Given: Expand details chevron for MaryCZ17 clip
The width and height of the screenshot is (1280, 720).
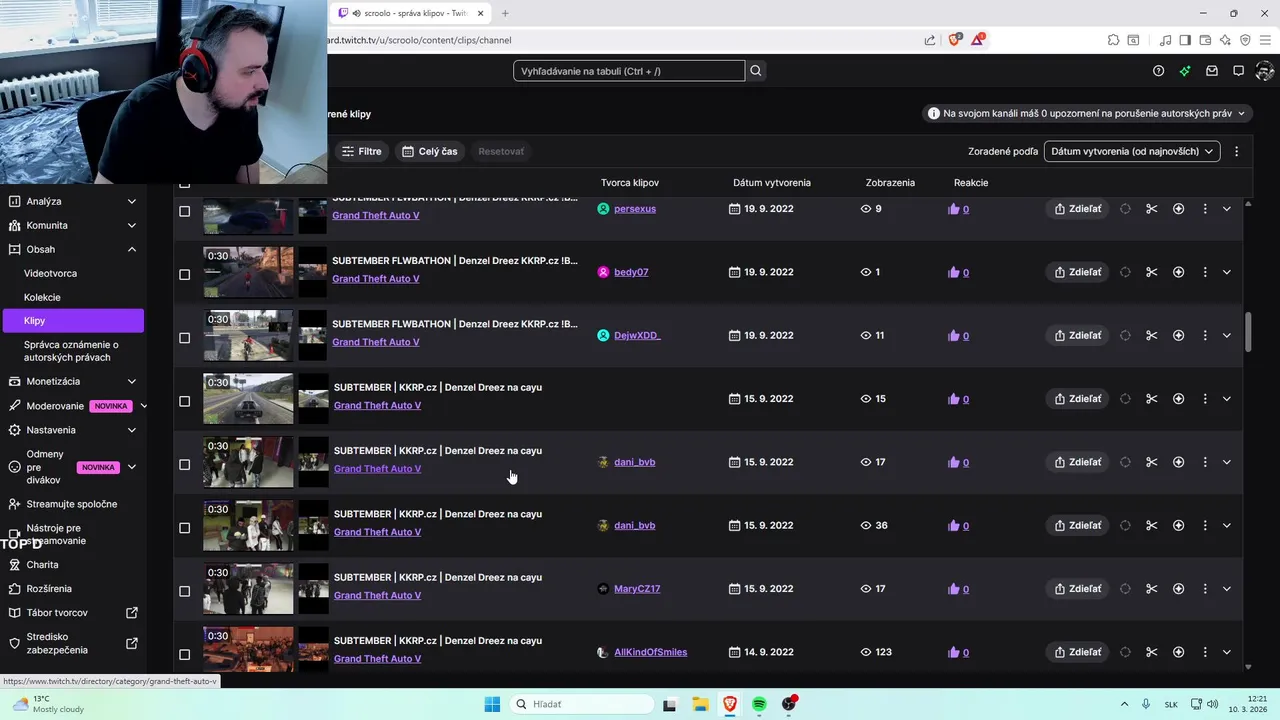Looking at the screenshot, I should 1227,589.
